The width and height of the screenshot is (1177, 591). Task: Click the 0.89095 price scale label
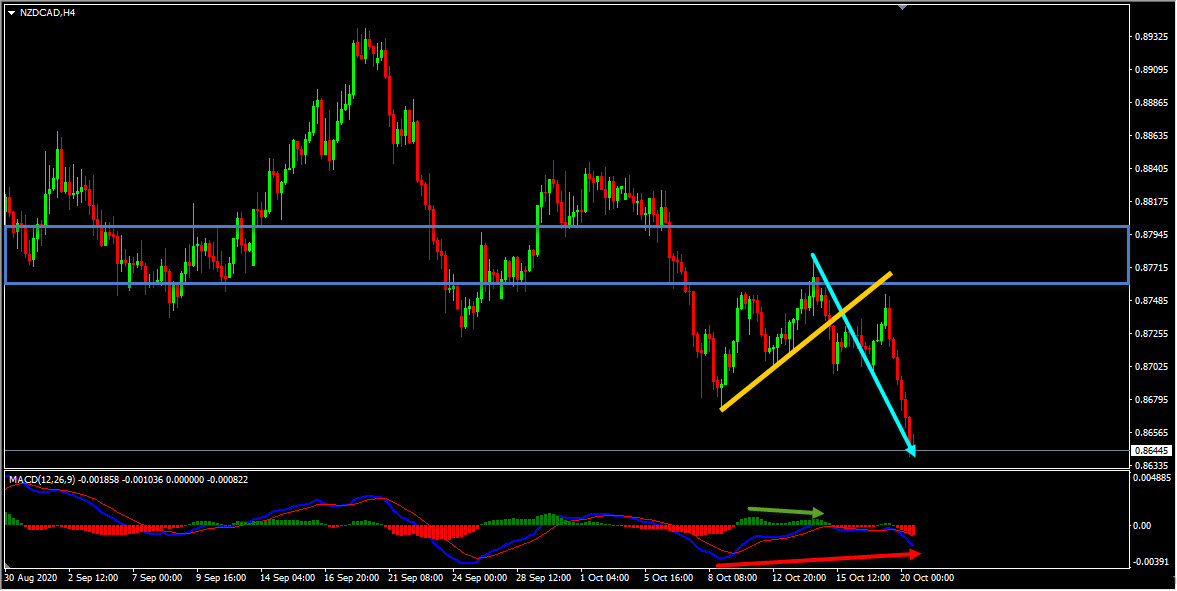pos(1151,69)
